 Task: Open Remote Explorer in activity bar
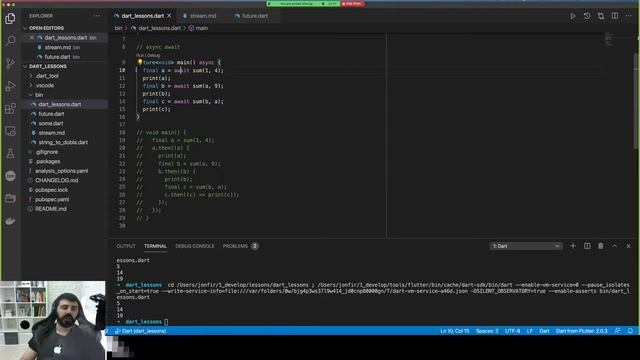point(11,131)
